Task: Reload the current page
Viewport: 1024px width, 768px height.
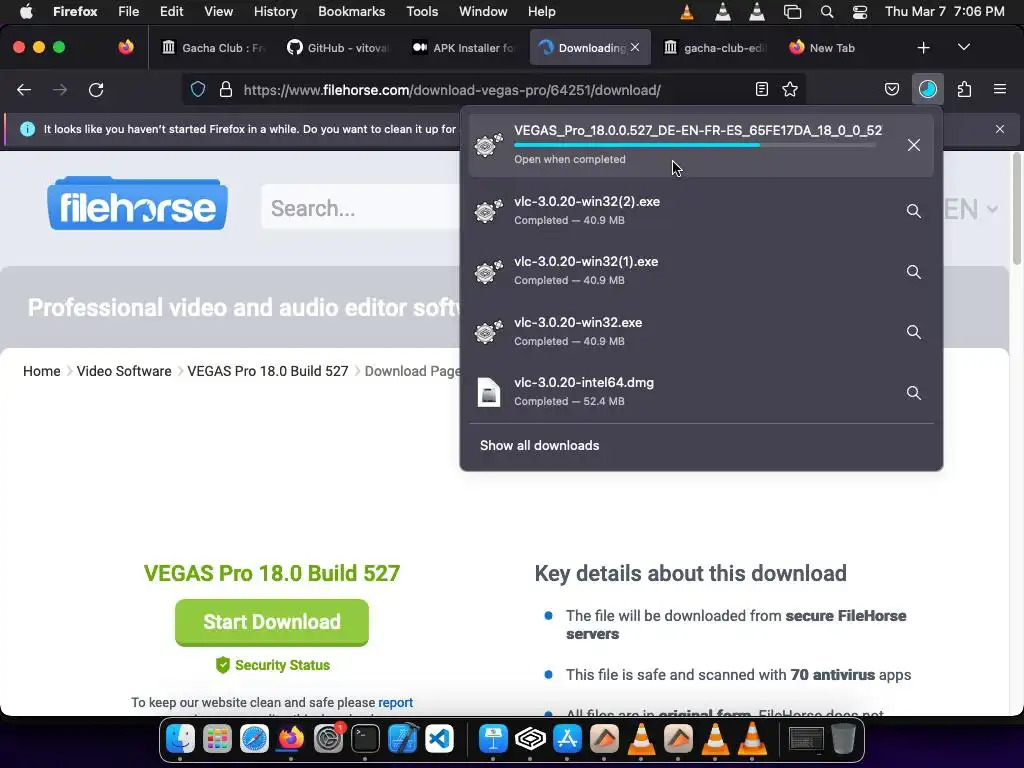Action: 96,89
